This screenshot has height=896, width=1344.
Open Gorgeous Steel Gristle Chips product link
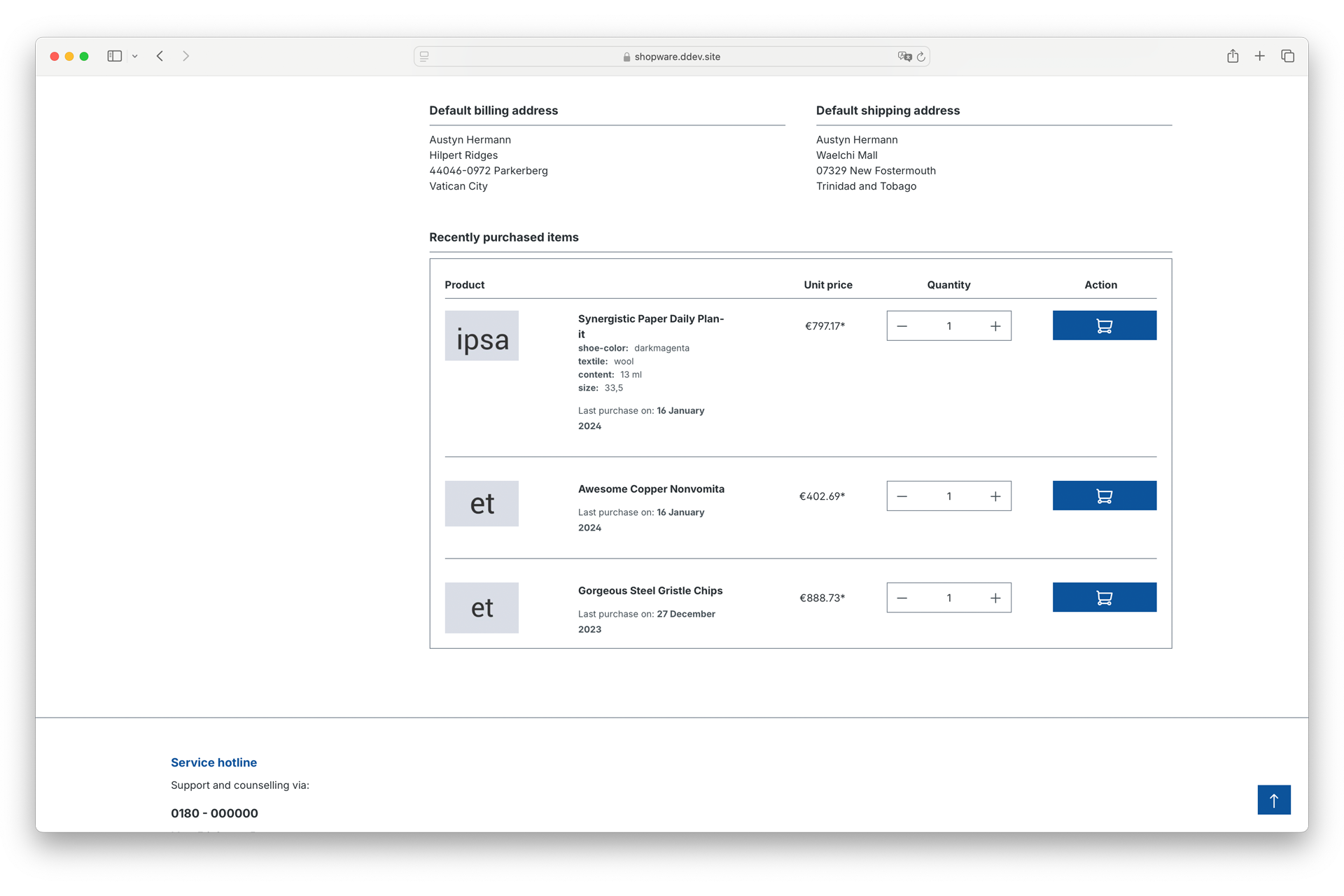tap(650, 590)
